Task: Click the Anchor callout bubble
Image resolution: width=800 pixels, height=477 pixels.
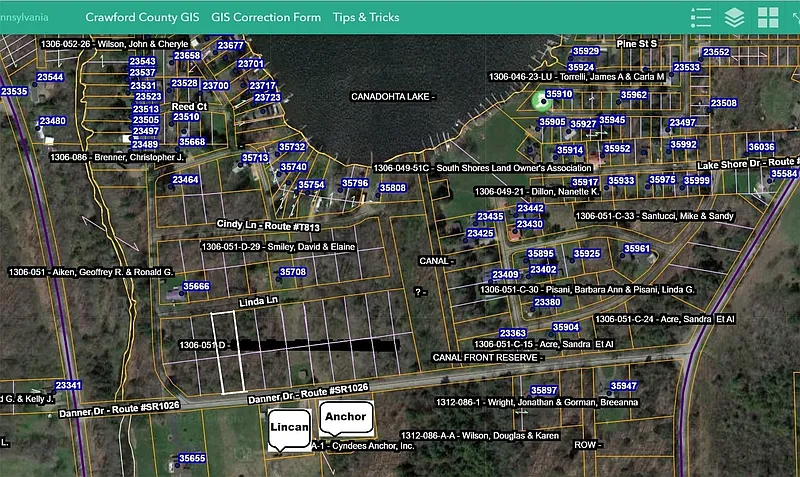Action: pyautogui.click(x=345, y=416)
